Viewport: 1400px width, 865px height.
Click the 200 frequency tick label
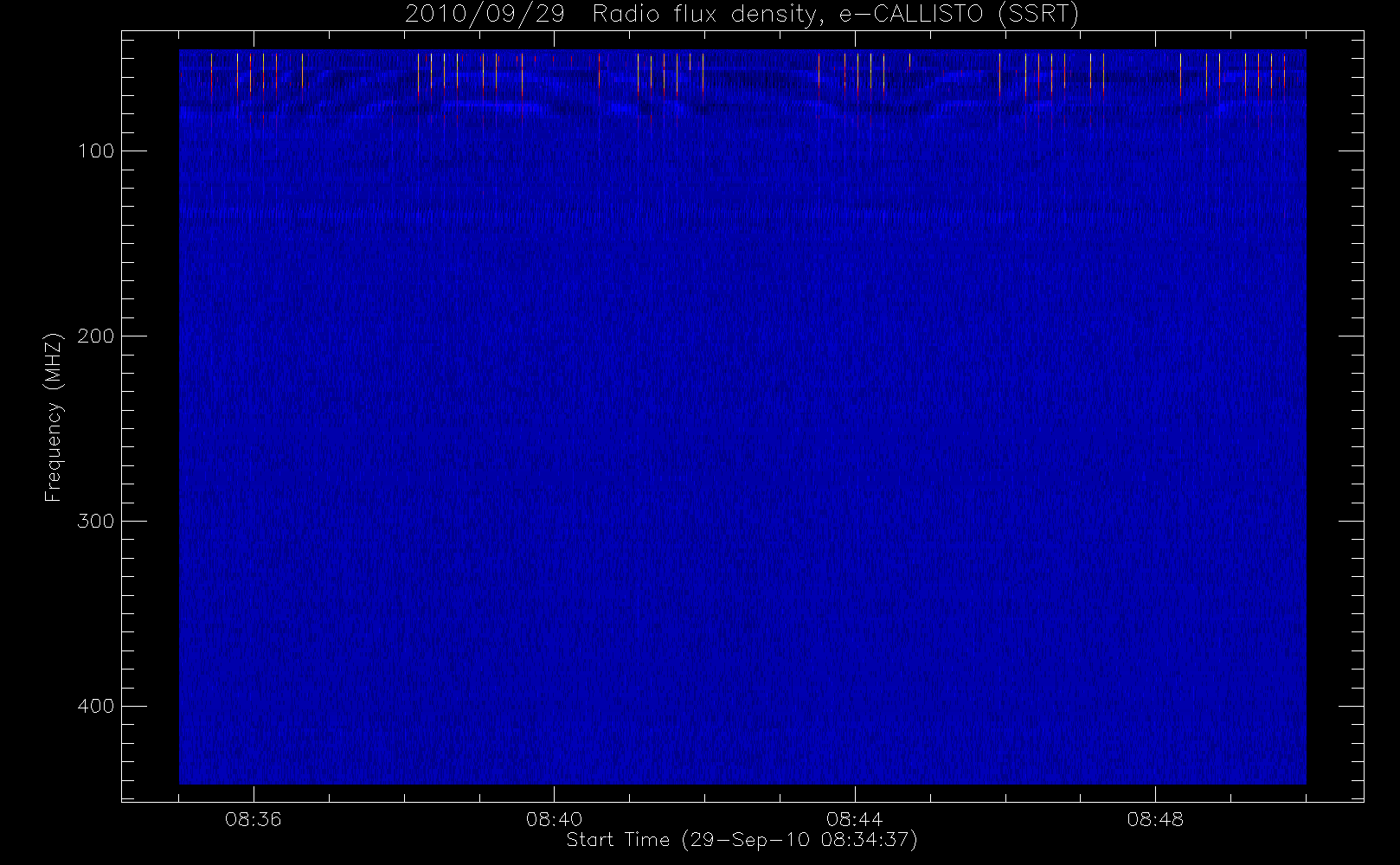pos(96,336)
